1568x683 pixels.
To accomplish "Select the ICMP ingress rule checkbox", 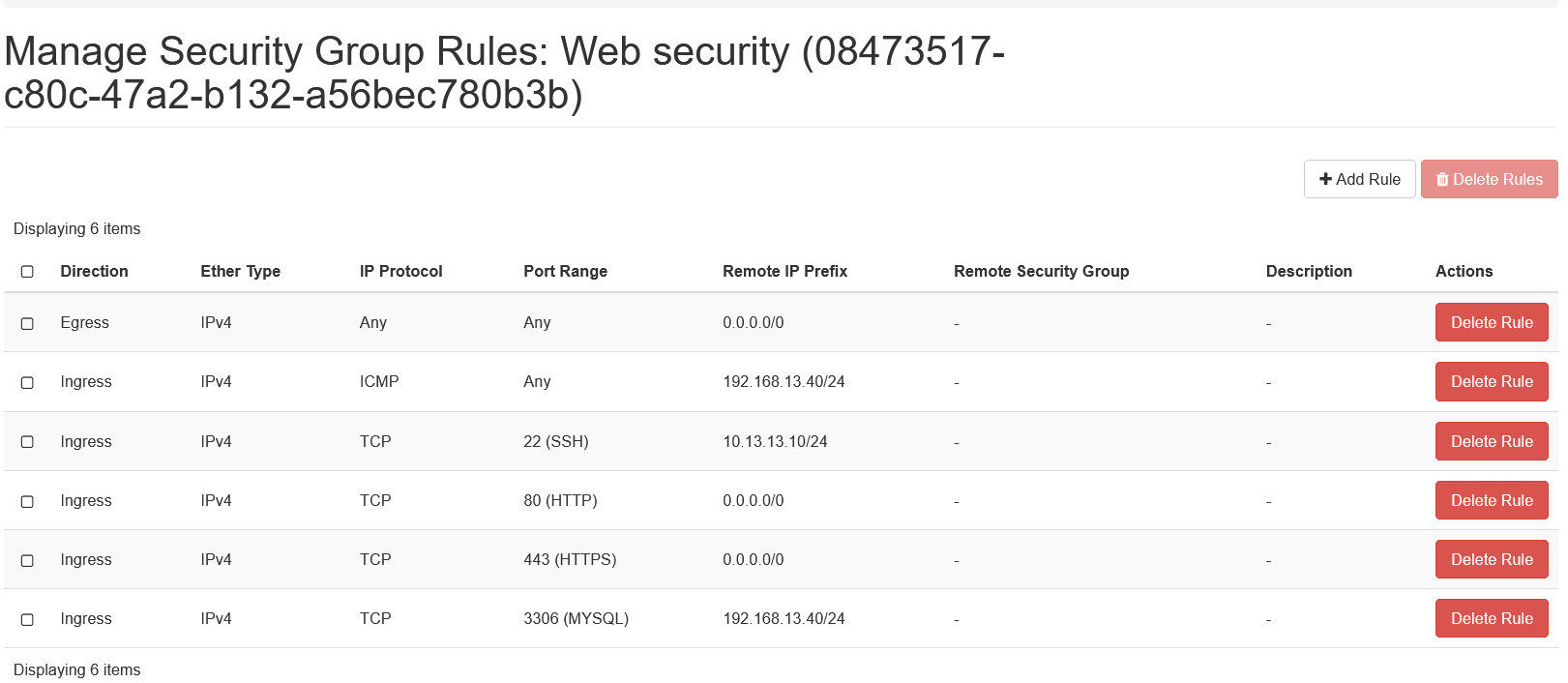I will tap(27, 382).
